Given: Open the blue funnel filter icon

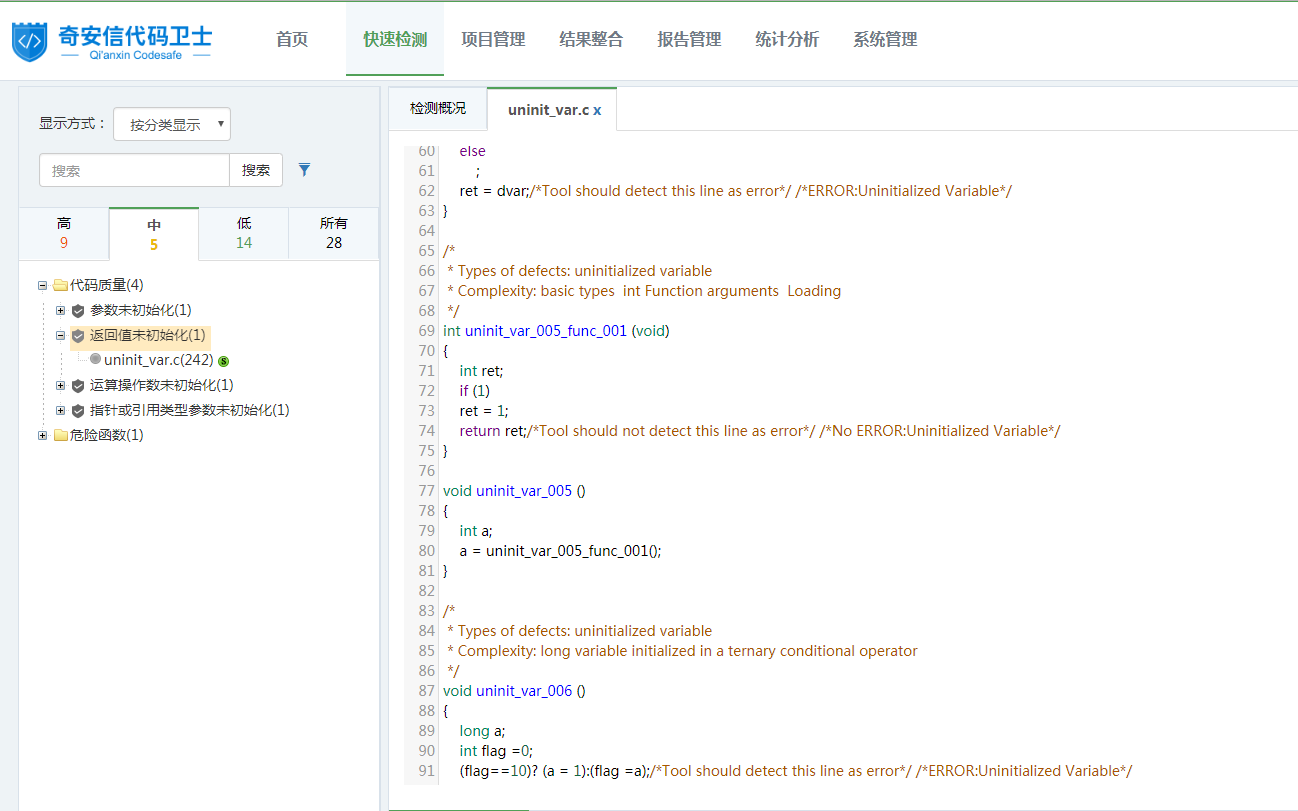Looking at the screenshot, I should [x=304, y=170].
